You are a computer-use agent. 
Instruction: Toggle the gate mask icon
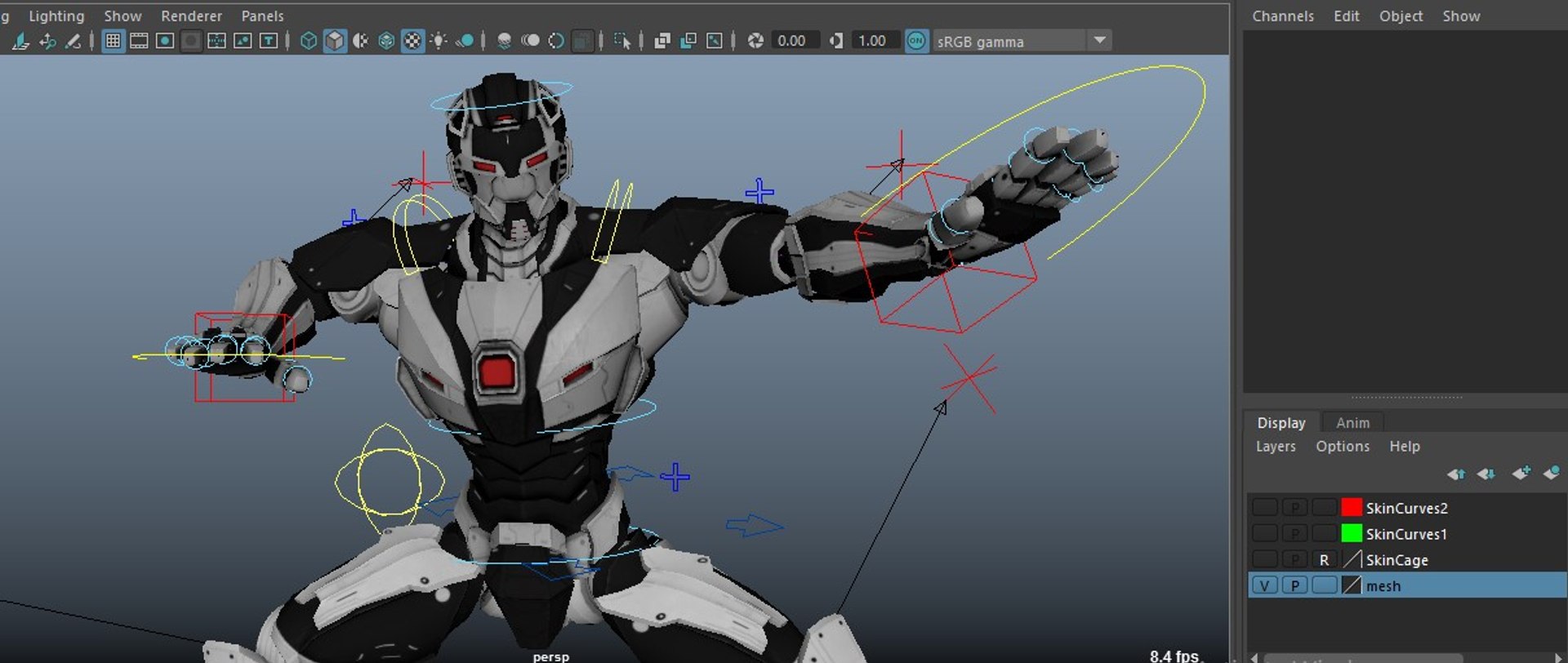(191, 41)
